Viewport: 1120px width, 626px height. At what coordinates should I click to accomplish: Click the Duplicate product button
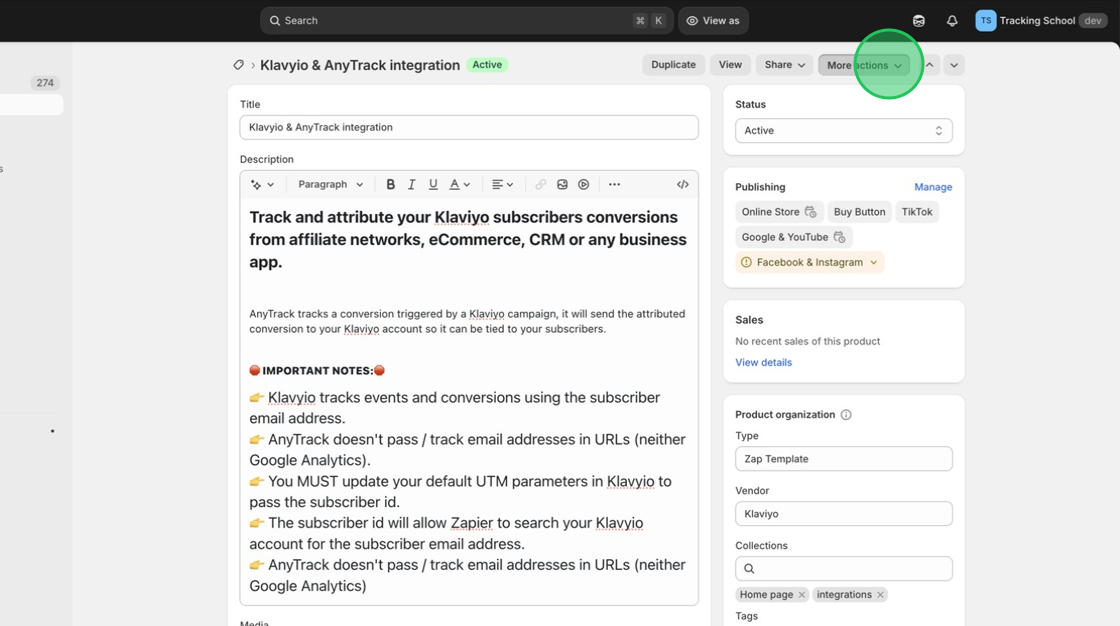pos(673,65)
